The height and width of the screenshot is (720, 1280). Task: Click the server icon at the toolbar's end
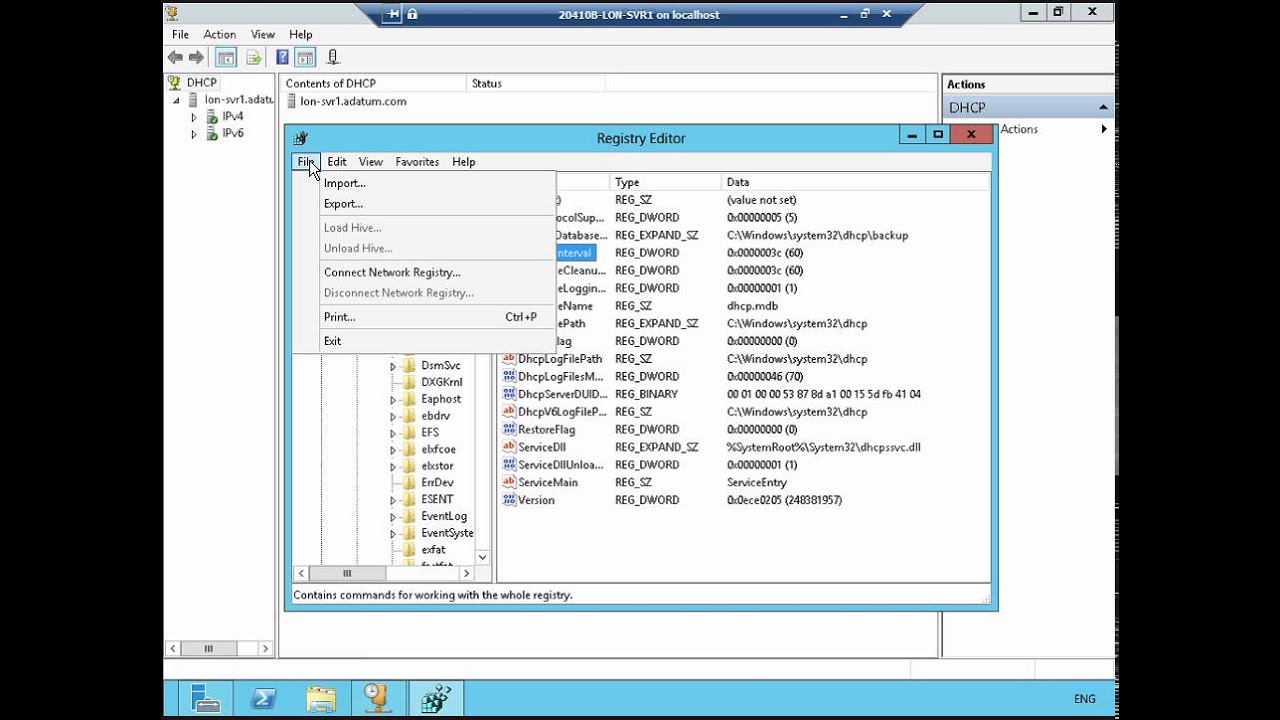click(x=333, y=58)
